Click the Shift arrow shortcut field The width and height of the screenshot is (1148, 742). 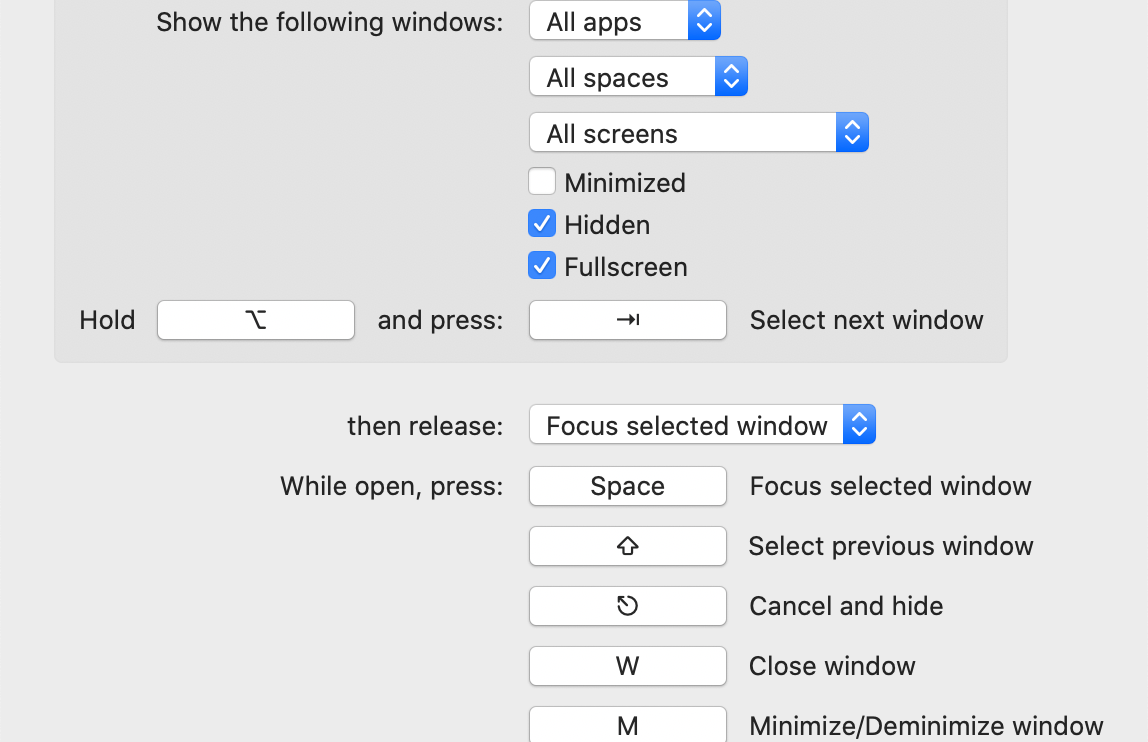coord(627,546)
